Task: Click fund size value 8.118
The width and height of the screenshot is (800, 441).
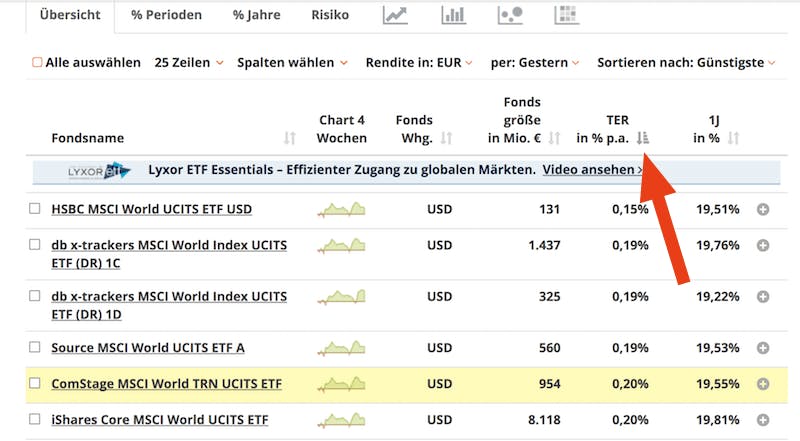Action: tap(544, 420)
